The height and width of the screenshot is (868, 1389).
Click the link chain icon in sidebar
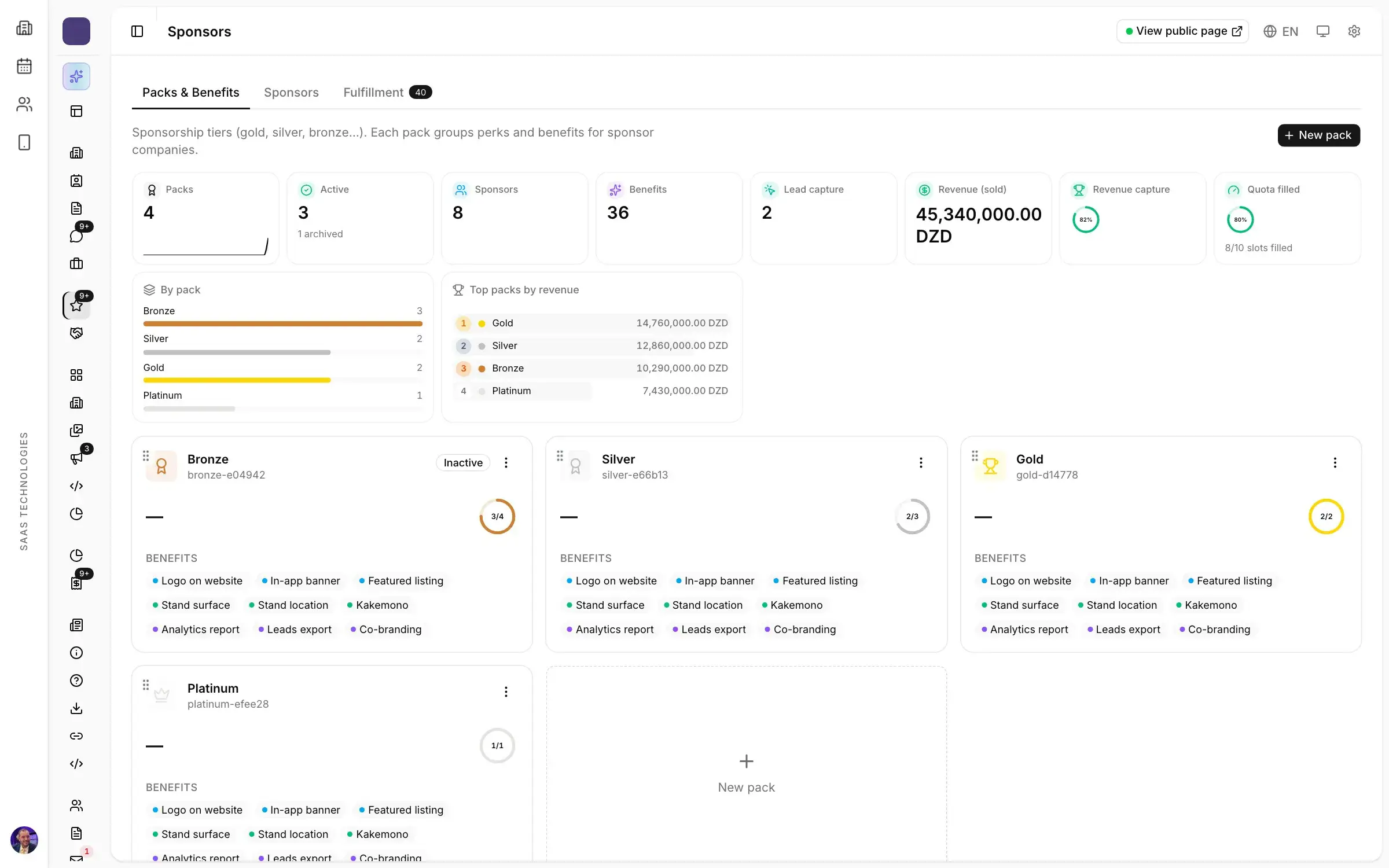tap(76, 736)
